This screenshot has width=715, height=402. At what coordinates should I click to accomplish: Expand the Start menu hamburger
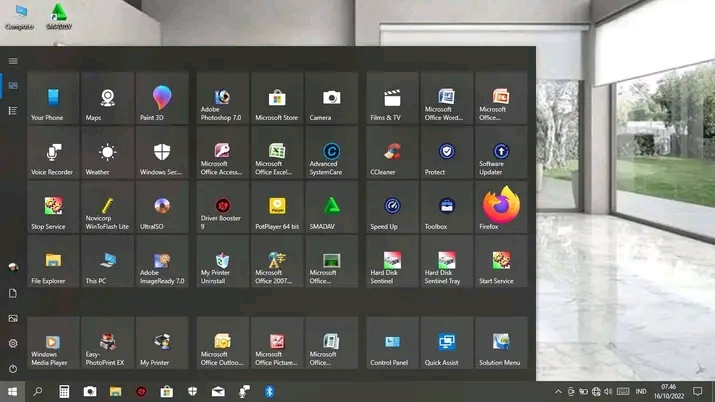pos(13,61)
